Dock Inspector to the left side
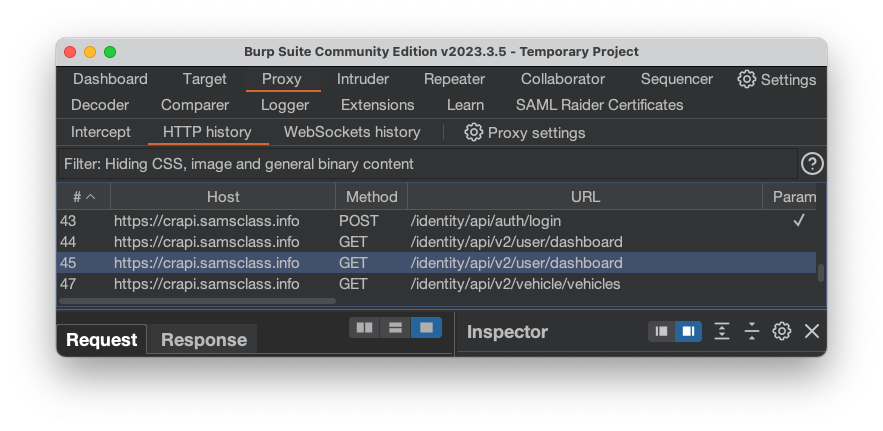 661,331
